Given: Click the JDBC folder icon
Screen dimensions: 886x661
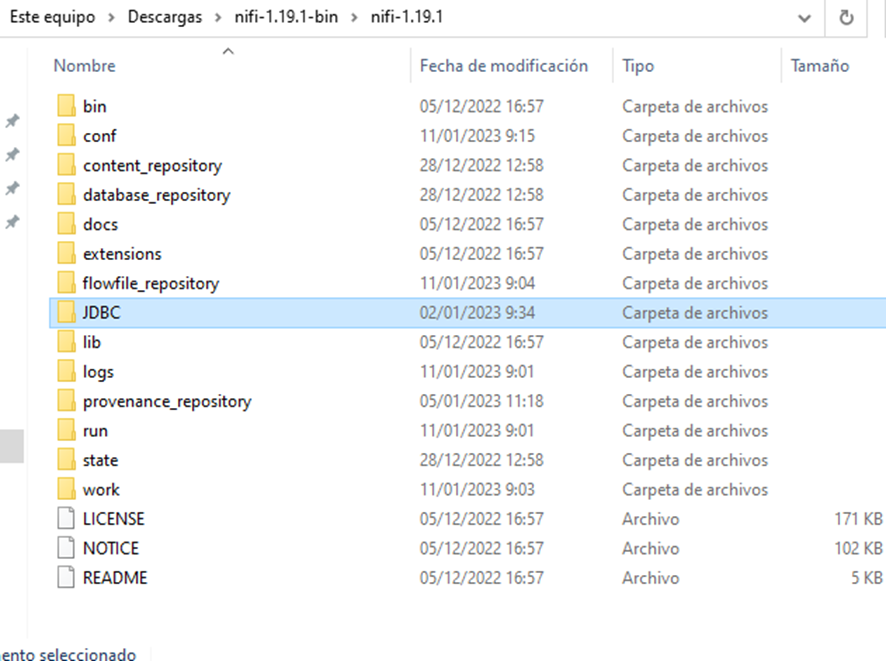Looking at the screenshot, I should click(x=66, y=312).
